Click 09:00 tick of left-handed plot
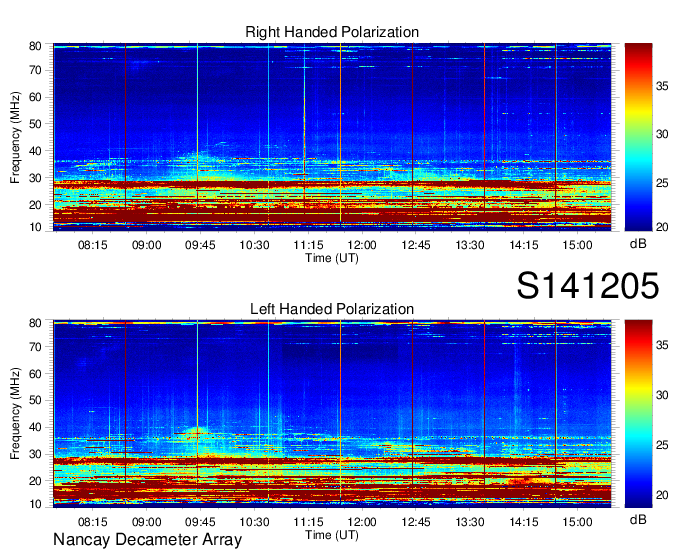 click(x=147, y=522)
